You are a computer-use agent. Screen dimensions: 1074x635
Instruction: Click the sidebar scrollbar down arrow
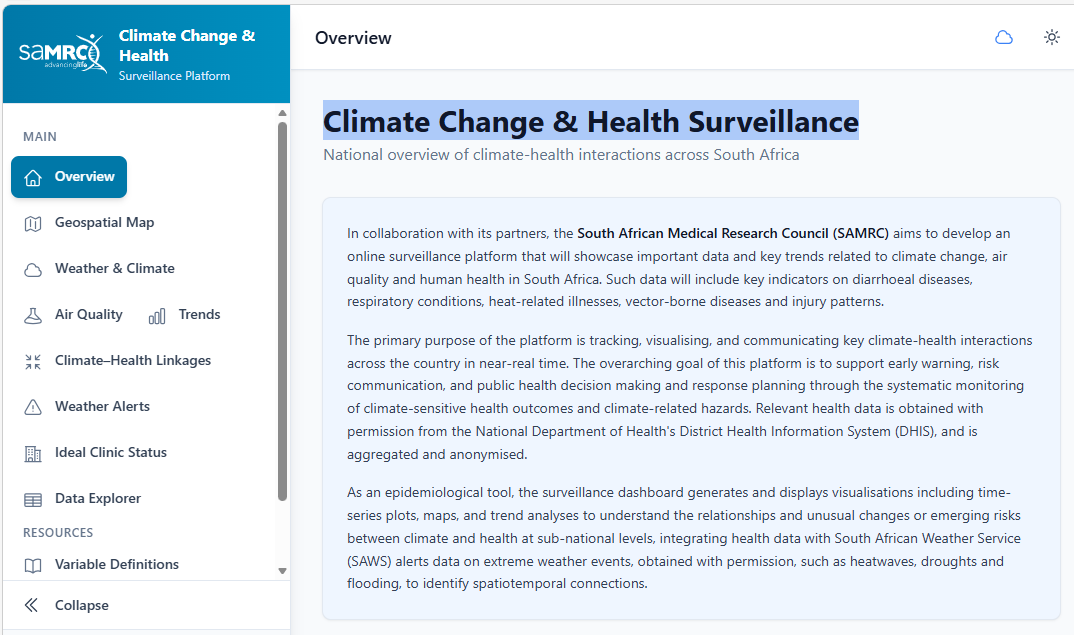tap(282, 571)
